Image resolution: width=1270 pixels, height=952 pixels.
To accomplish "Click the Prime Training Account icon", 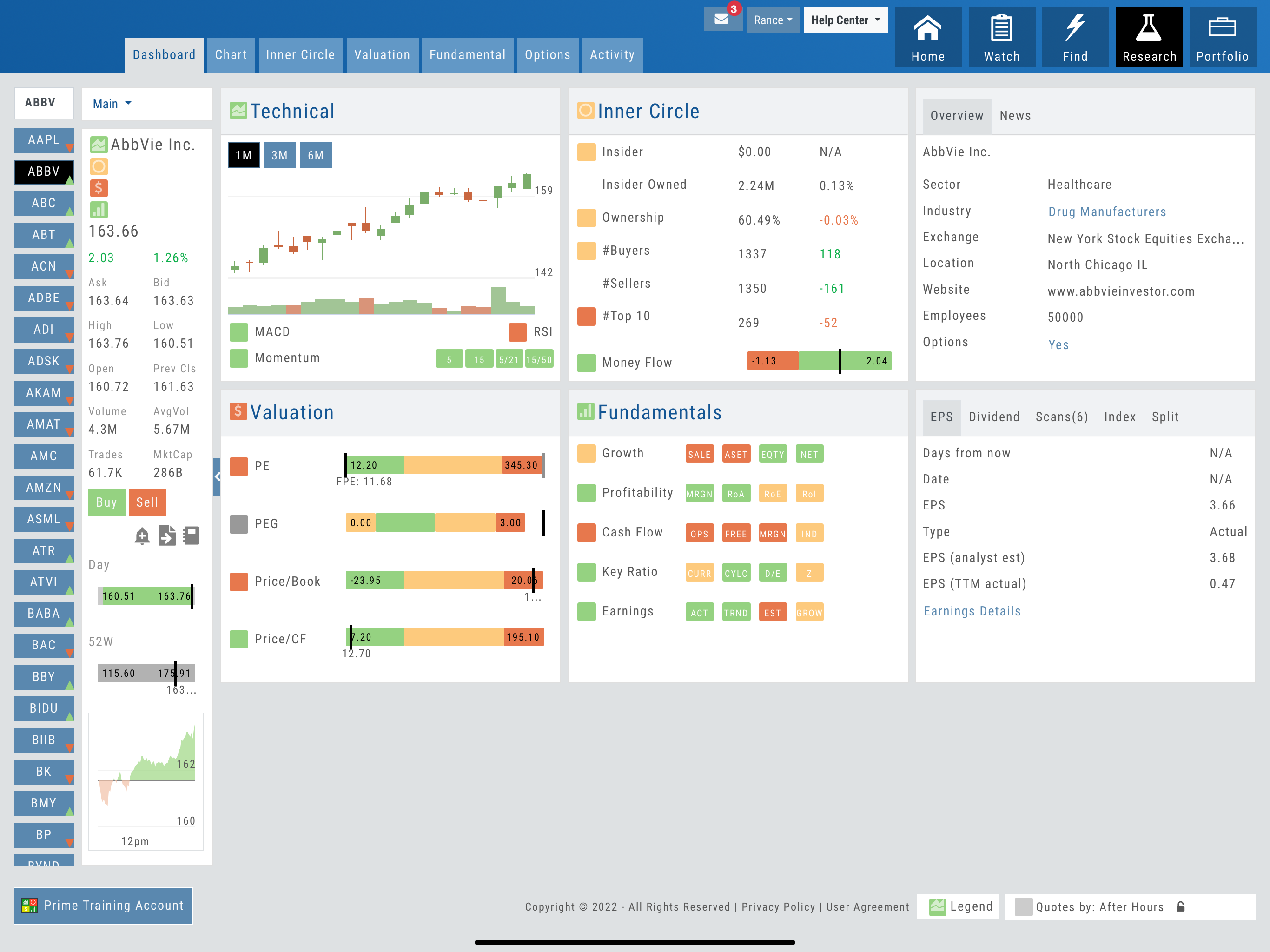I will click(x=29, y=906).
